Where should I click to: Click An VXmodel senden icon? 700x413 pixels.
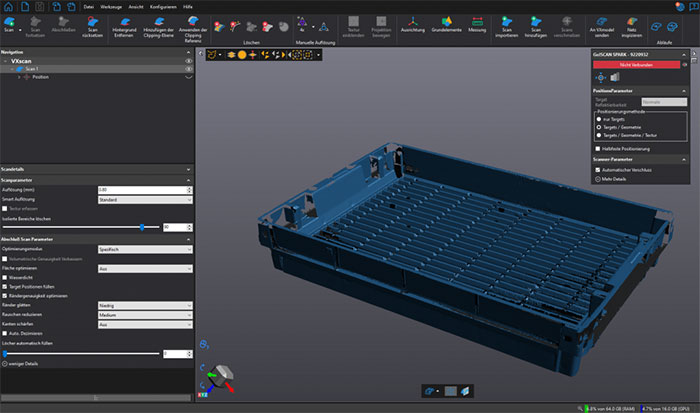pyautogui.click(x=602, y=27)
